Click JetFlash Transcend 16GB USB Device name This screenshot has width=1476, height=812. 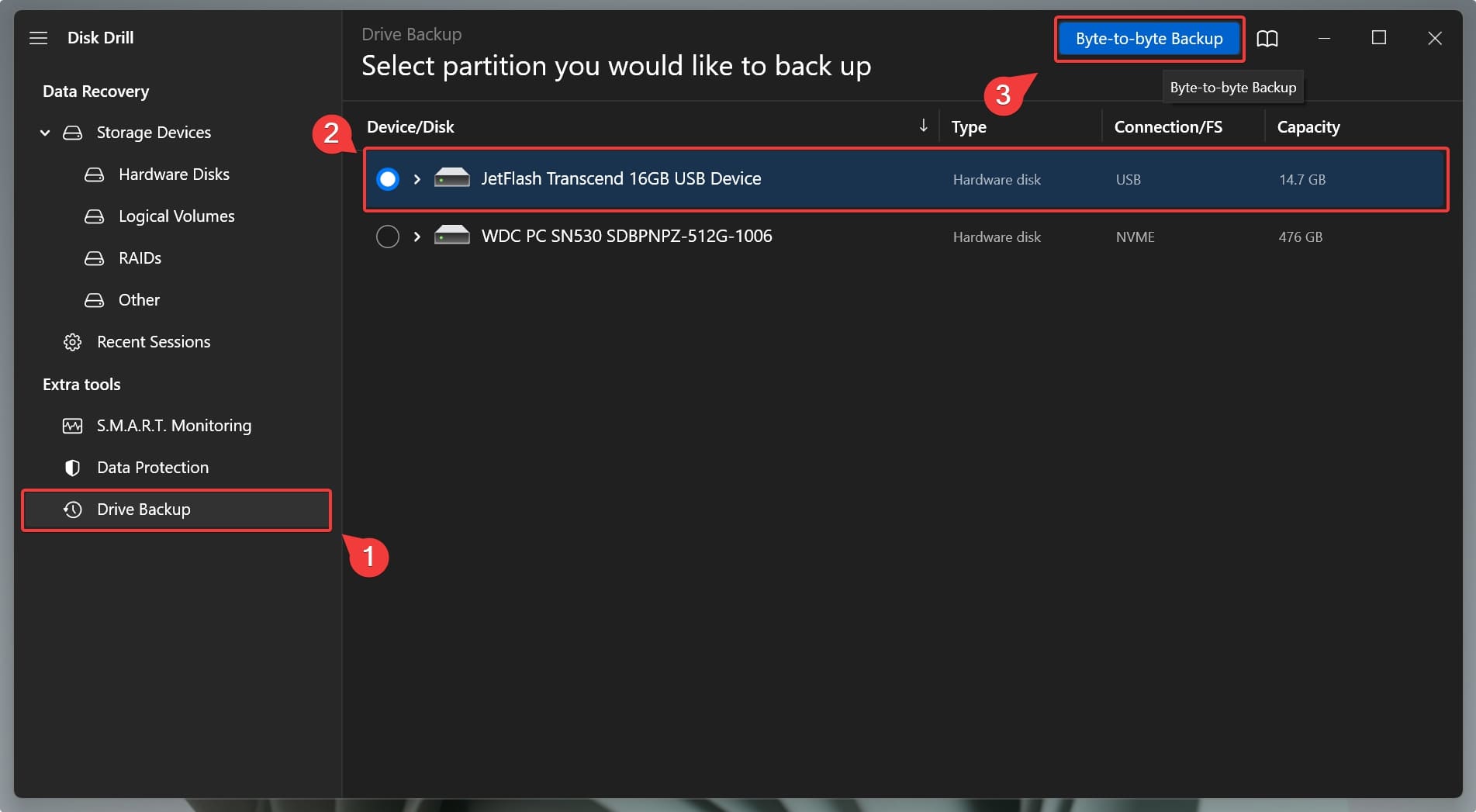tap(621, 179)
